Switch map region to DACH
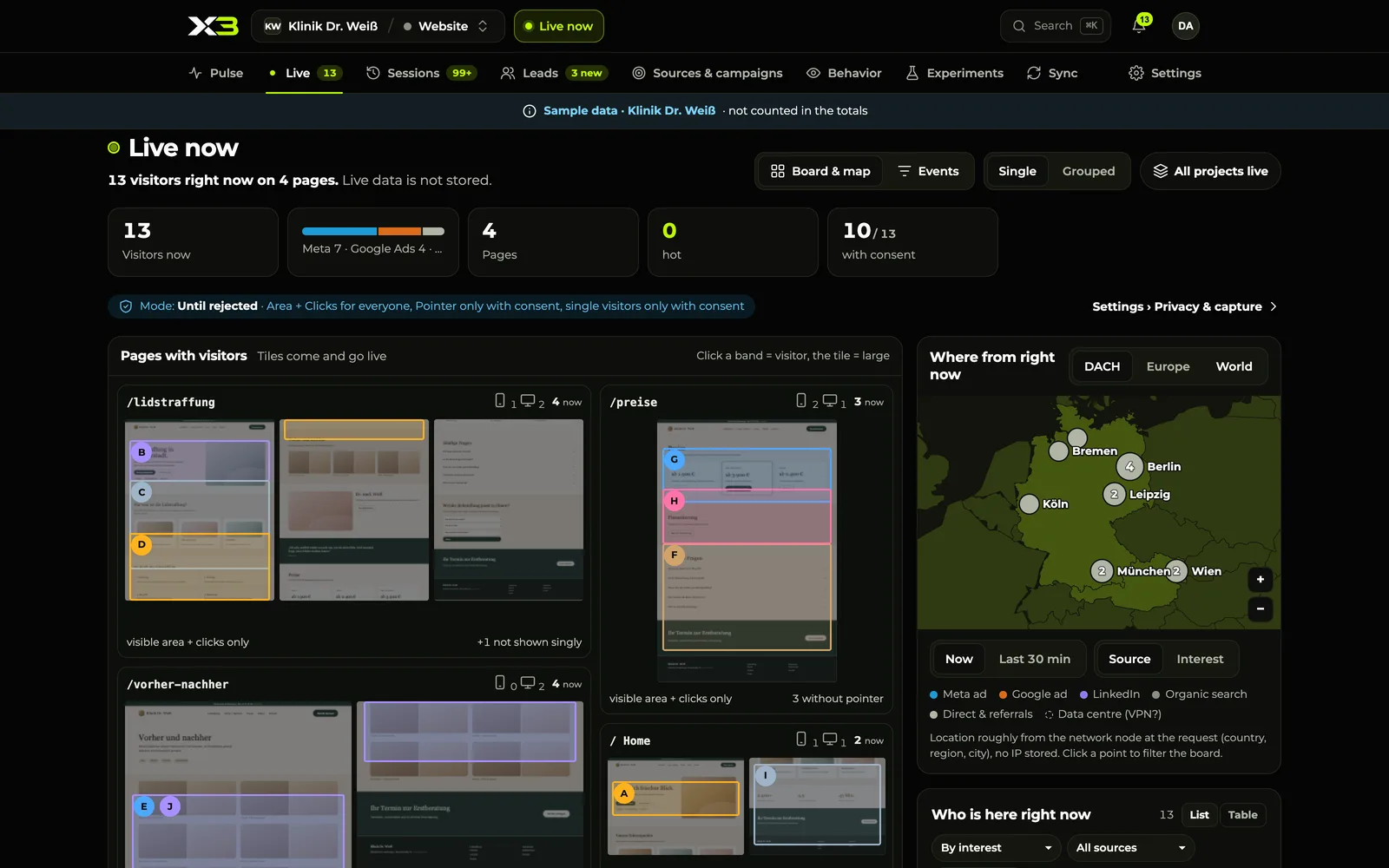The image size is (1389, 868). click(x=1102, y=366)
